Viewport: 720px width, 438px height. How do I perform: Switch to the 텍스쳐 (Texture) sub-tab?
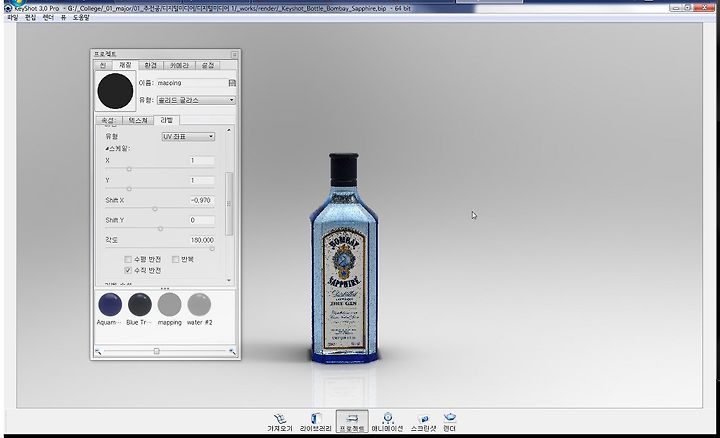138,120
